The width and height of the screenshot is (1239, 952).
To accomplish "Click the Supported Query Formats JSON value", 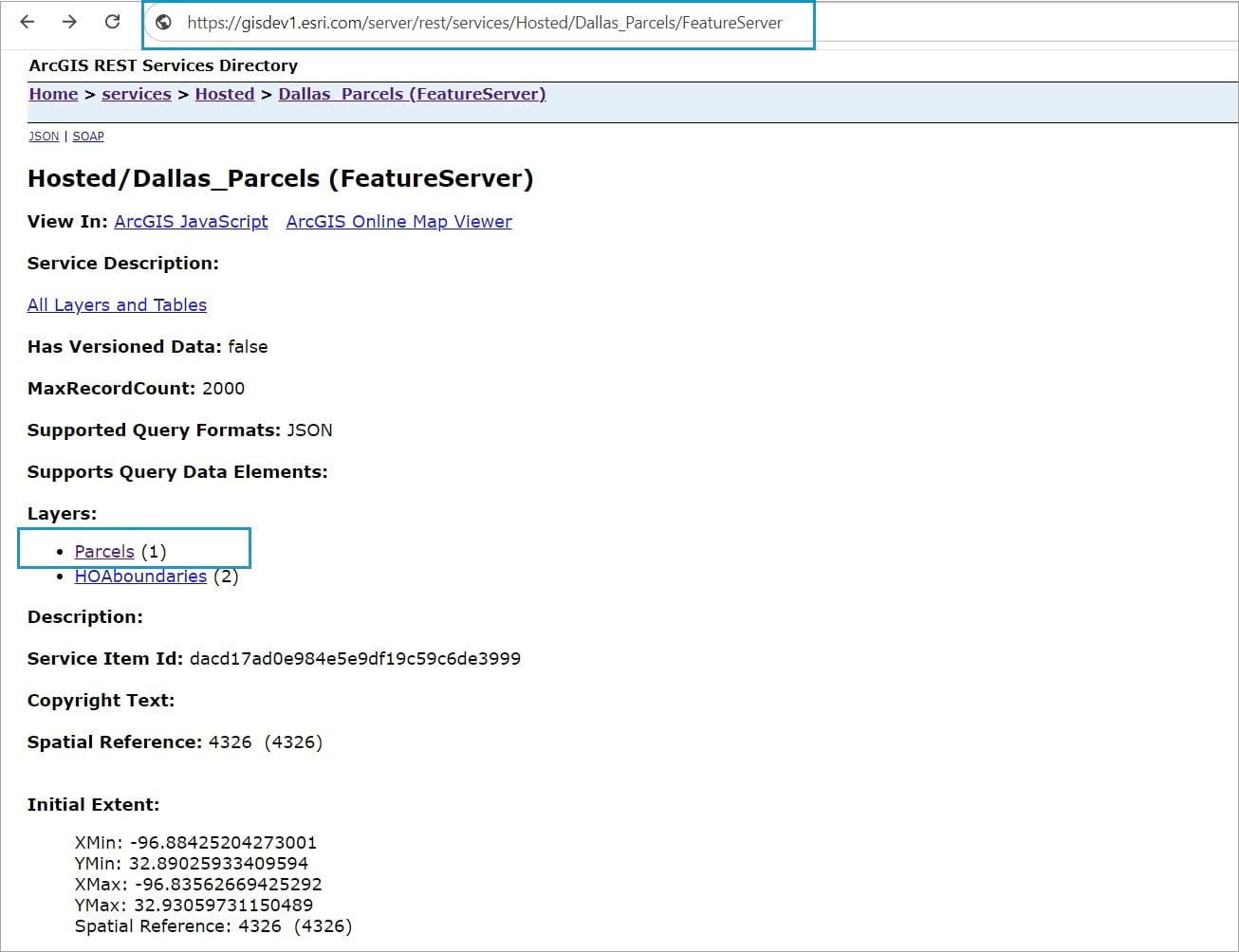I will pyautogui.click(x=309, y=430).
